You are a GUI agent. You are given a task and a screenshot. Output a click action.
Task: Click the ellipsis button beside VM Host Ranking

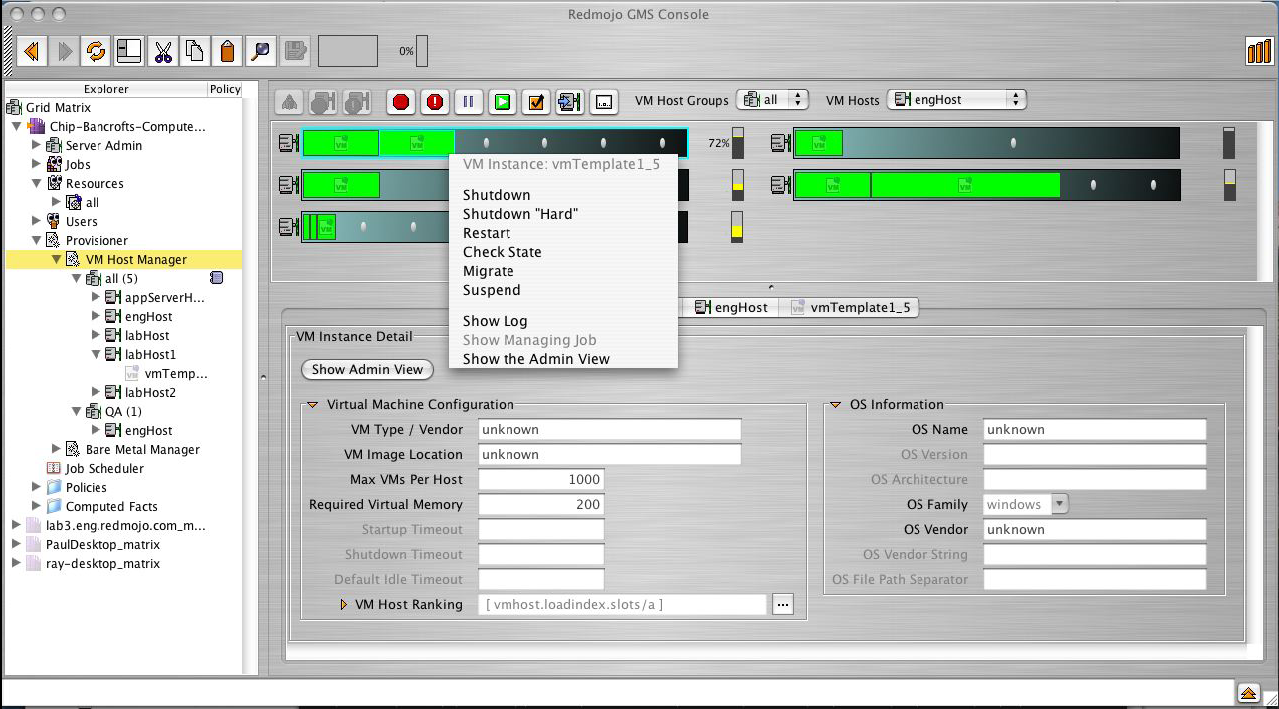782,604
